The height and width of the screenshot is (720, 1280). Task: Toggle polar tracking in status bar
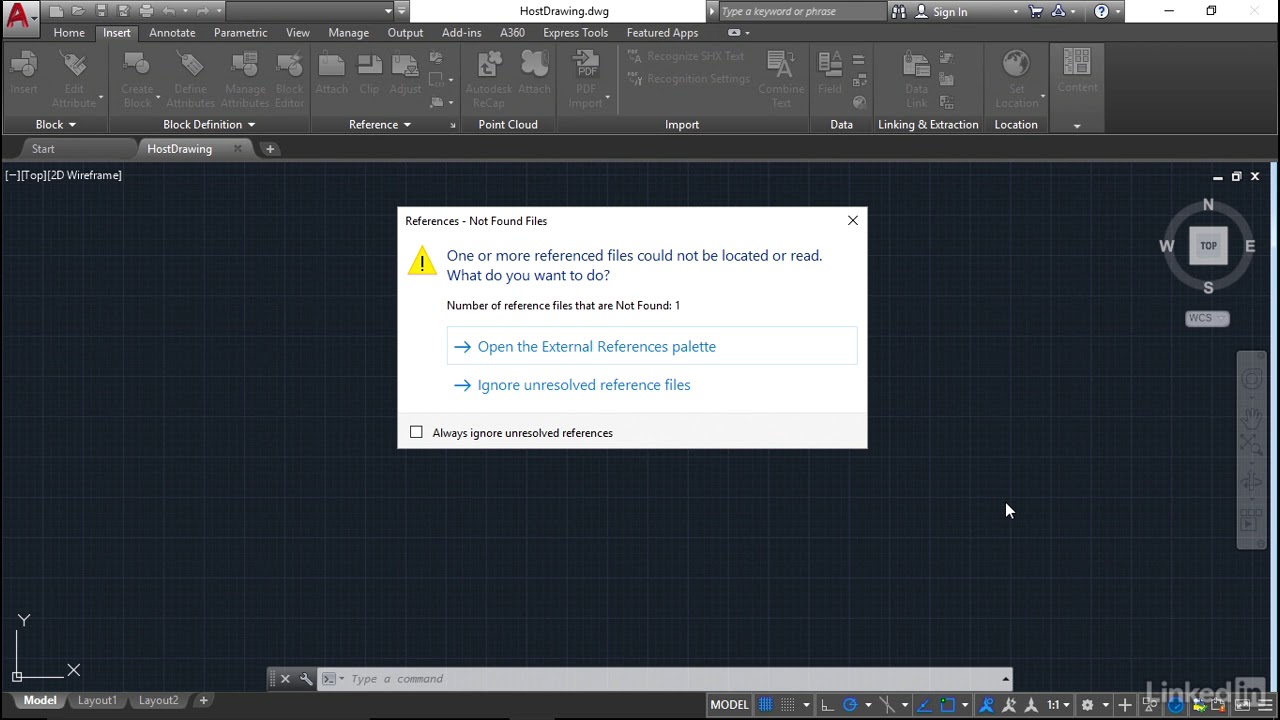(849, 705)
